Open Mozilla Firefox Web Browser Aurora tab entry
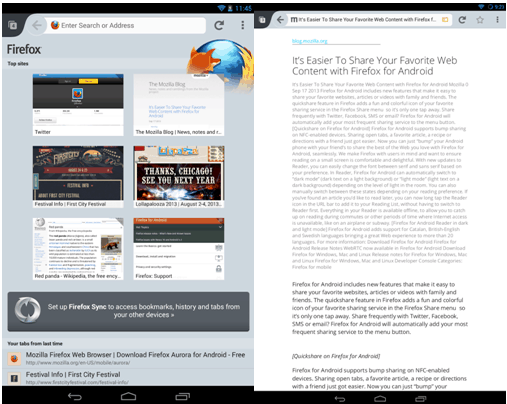Screen dimensions: 507x404 coord(128,358)
